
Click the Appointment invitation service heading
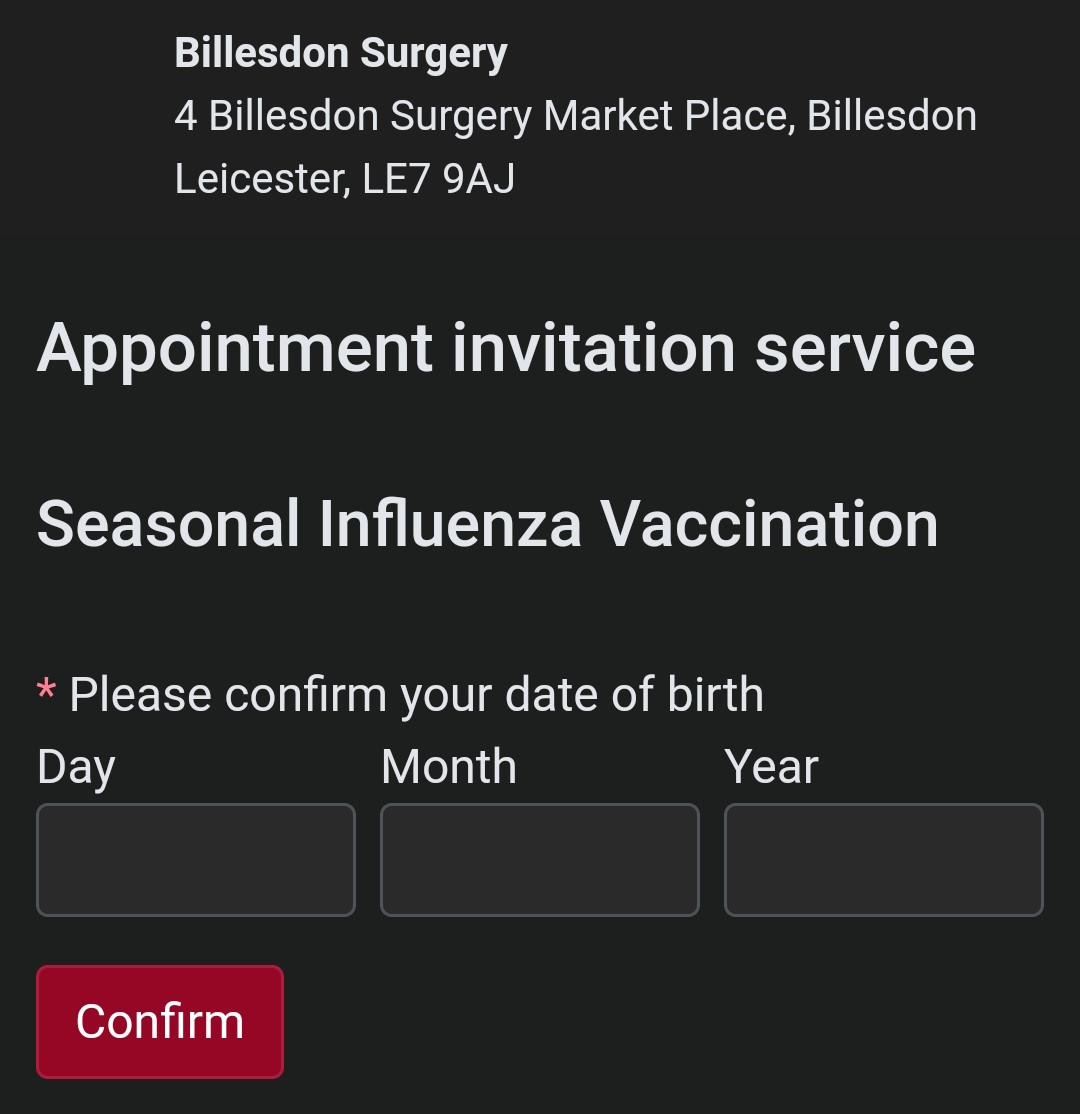[x=506, y=348]
